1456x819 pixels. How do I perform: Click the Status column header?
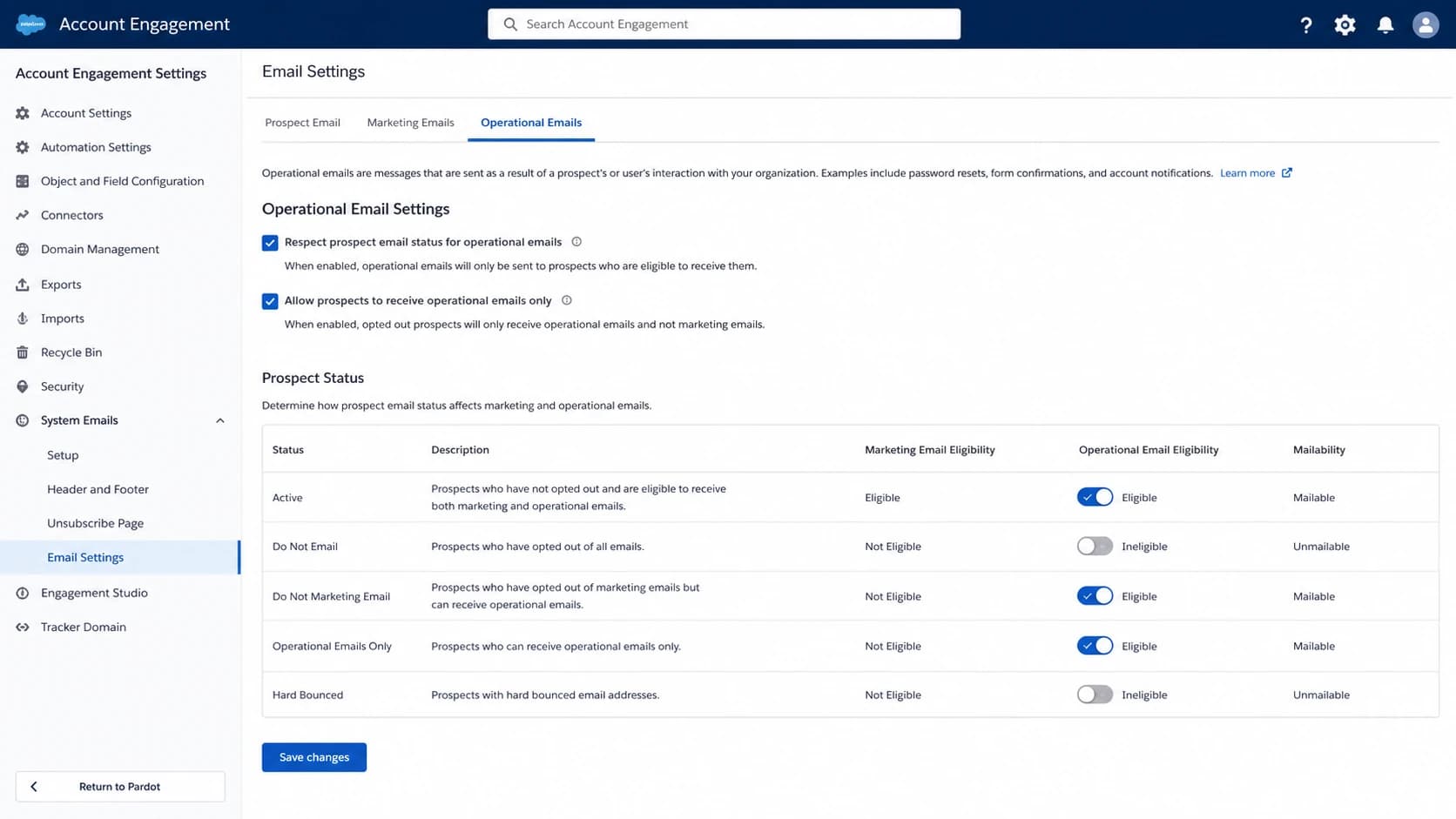[x=288, y=450]
